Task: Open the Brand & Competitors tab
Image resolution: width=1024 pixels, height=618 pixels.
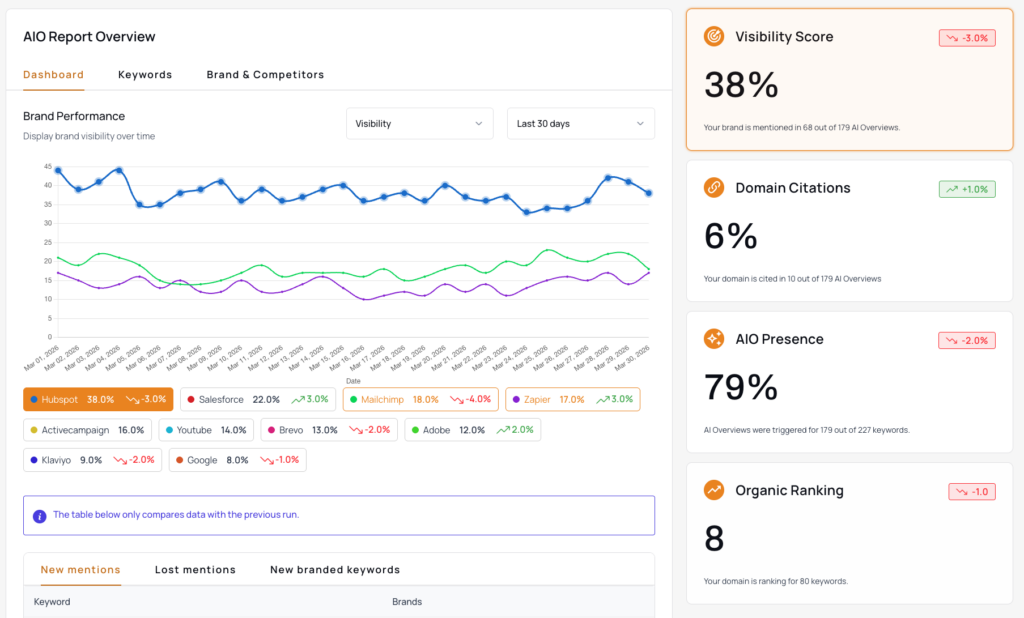Action: (x=265, y=75)
